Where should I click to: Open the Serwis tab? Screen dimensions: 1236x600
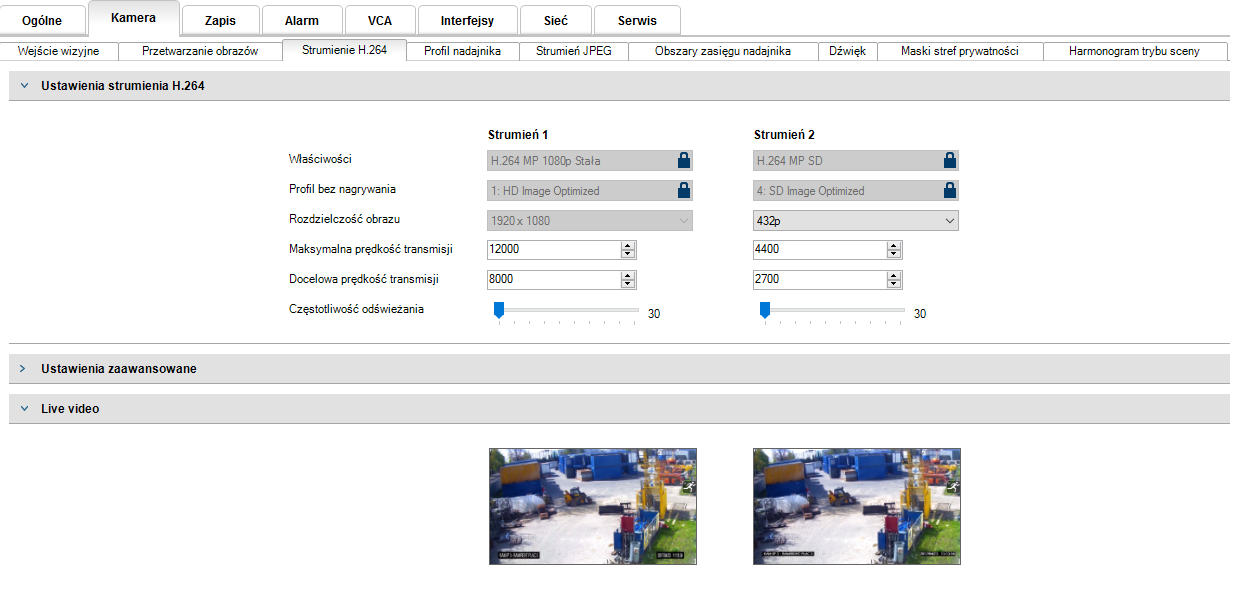pos(638,20)
